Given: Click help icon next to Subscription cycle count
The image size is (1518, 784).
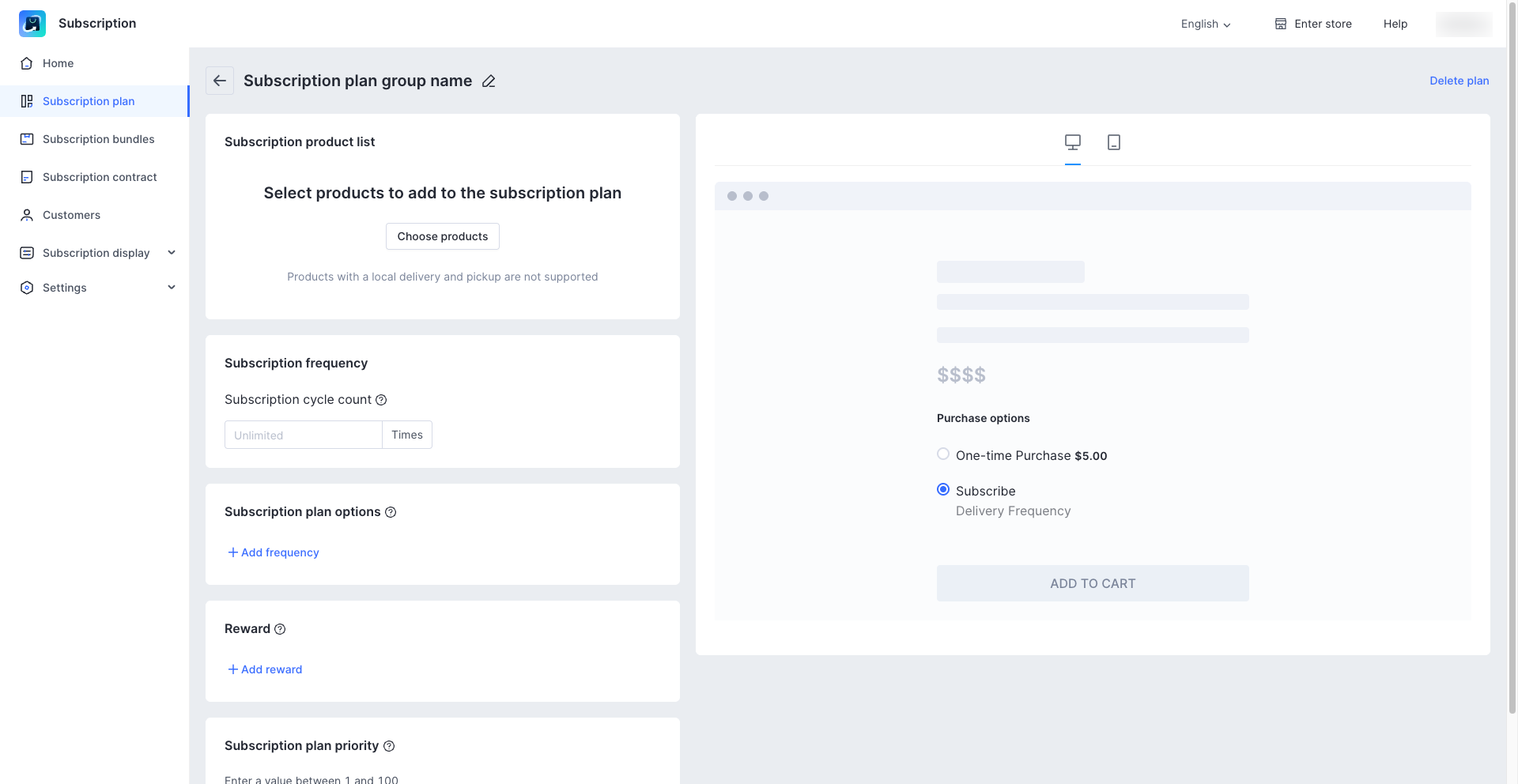Looking at the screenshot, I should coord(381,400).
